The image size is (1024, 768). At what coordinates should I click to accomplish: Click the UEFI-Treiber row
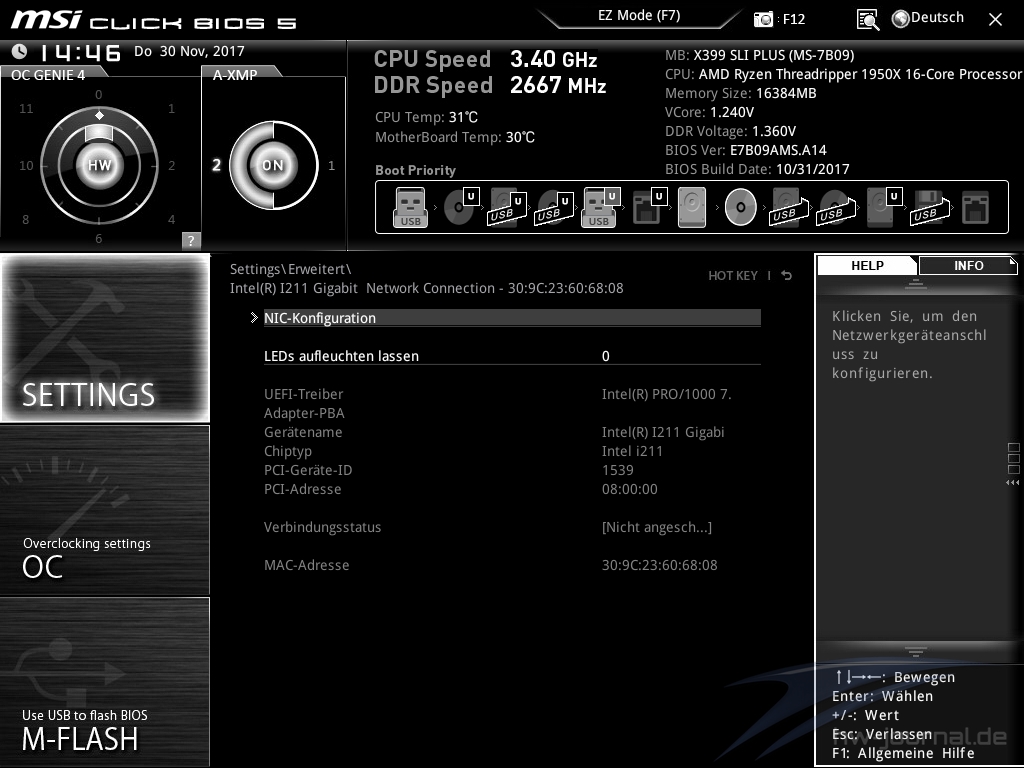tap(512, 394)
